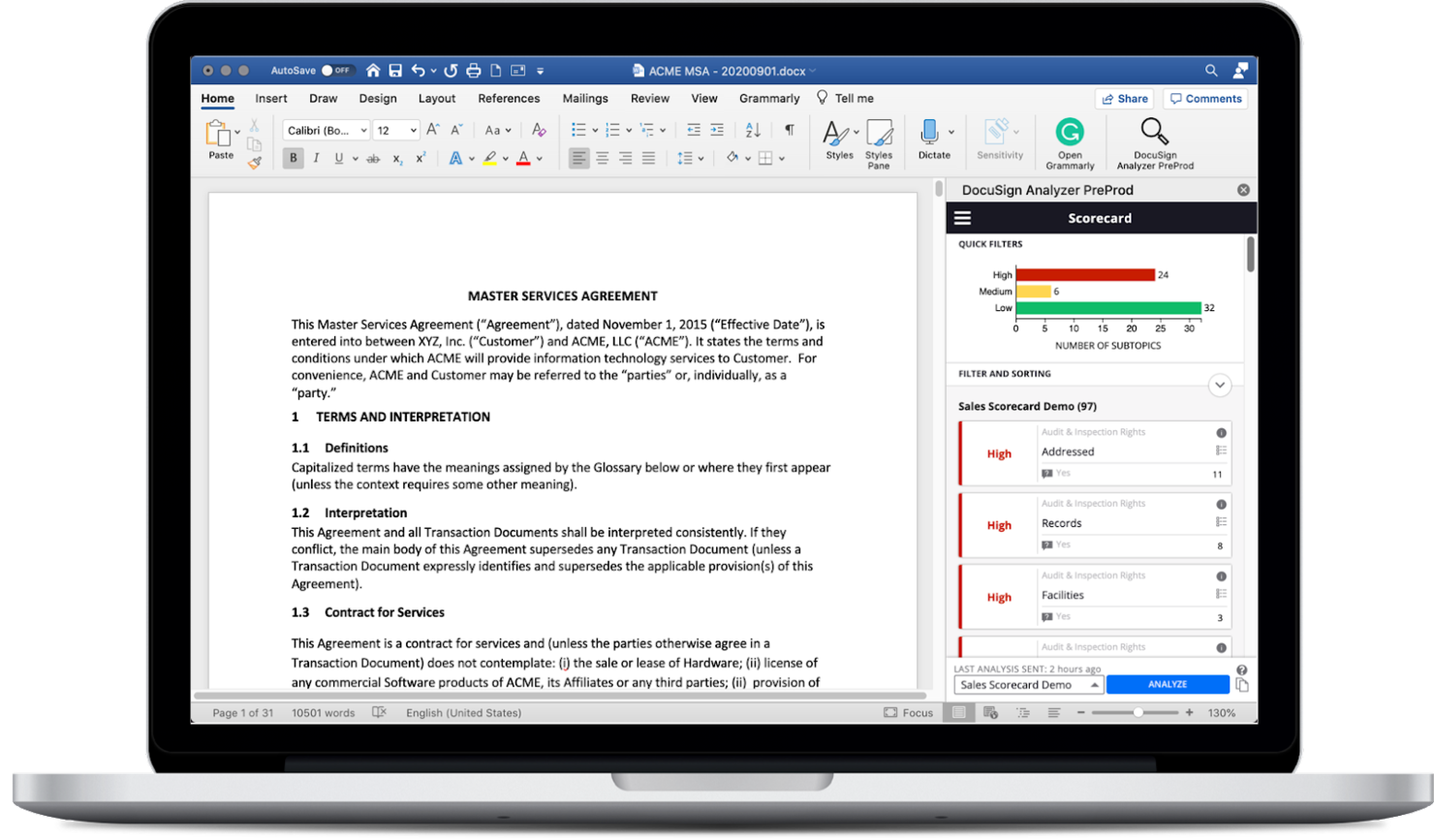Redo the last action
The image size is (1434, 840).
(451, 71)
